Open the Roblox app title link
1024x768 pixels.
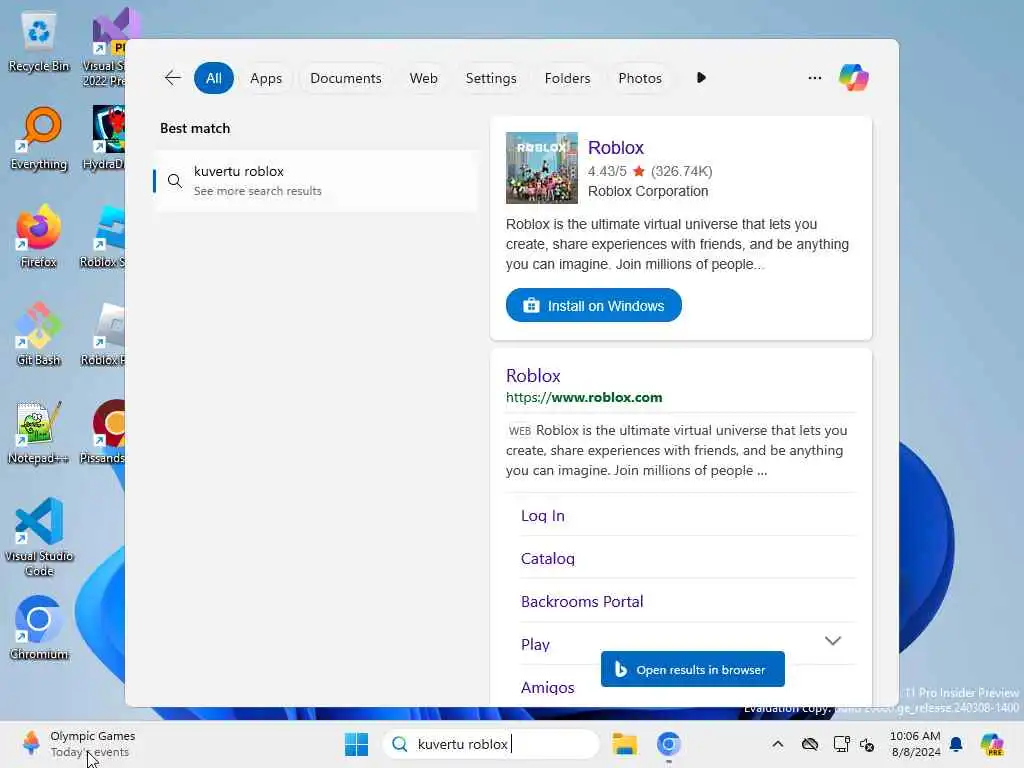[615, 148]
